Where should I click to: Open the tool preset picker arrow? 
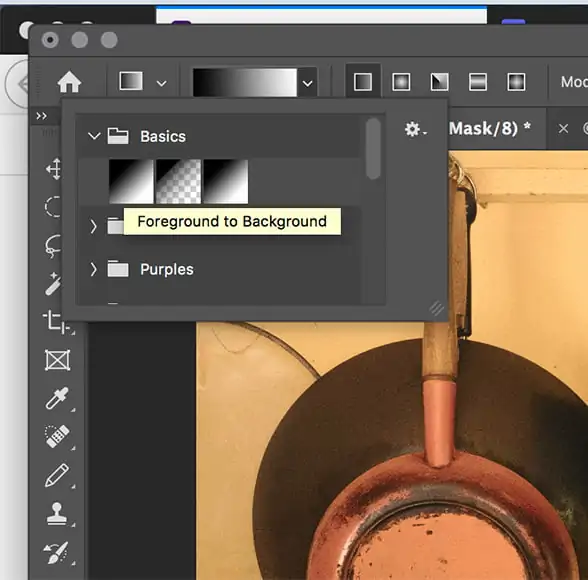tap(162, 83)
